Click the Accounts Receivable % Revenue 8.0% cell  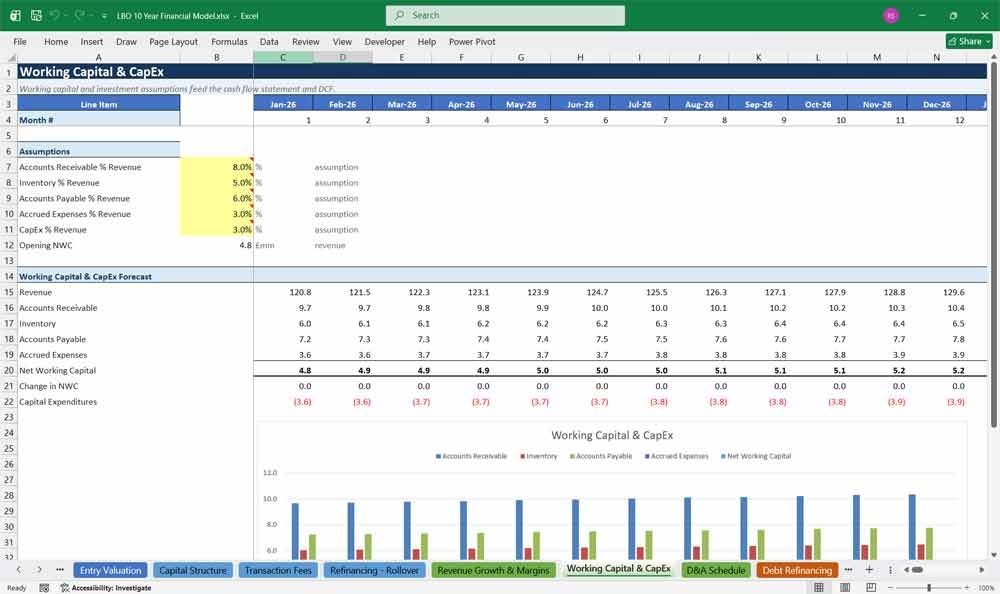coord(217,167)
